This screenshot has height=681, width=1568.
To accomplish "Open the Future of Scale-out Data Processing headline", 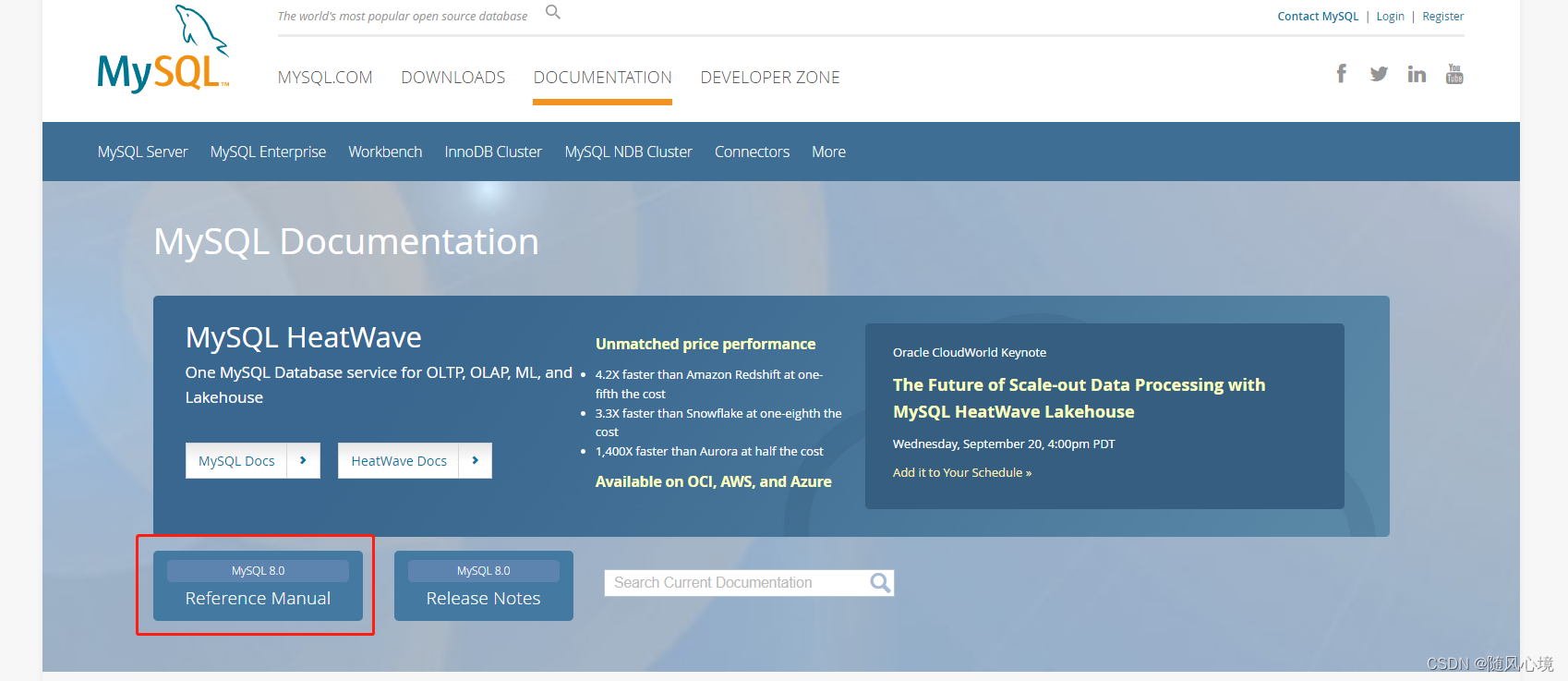I will [x=1079, y=398].
